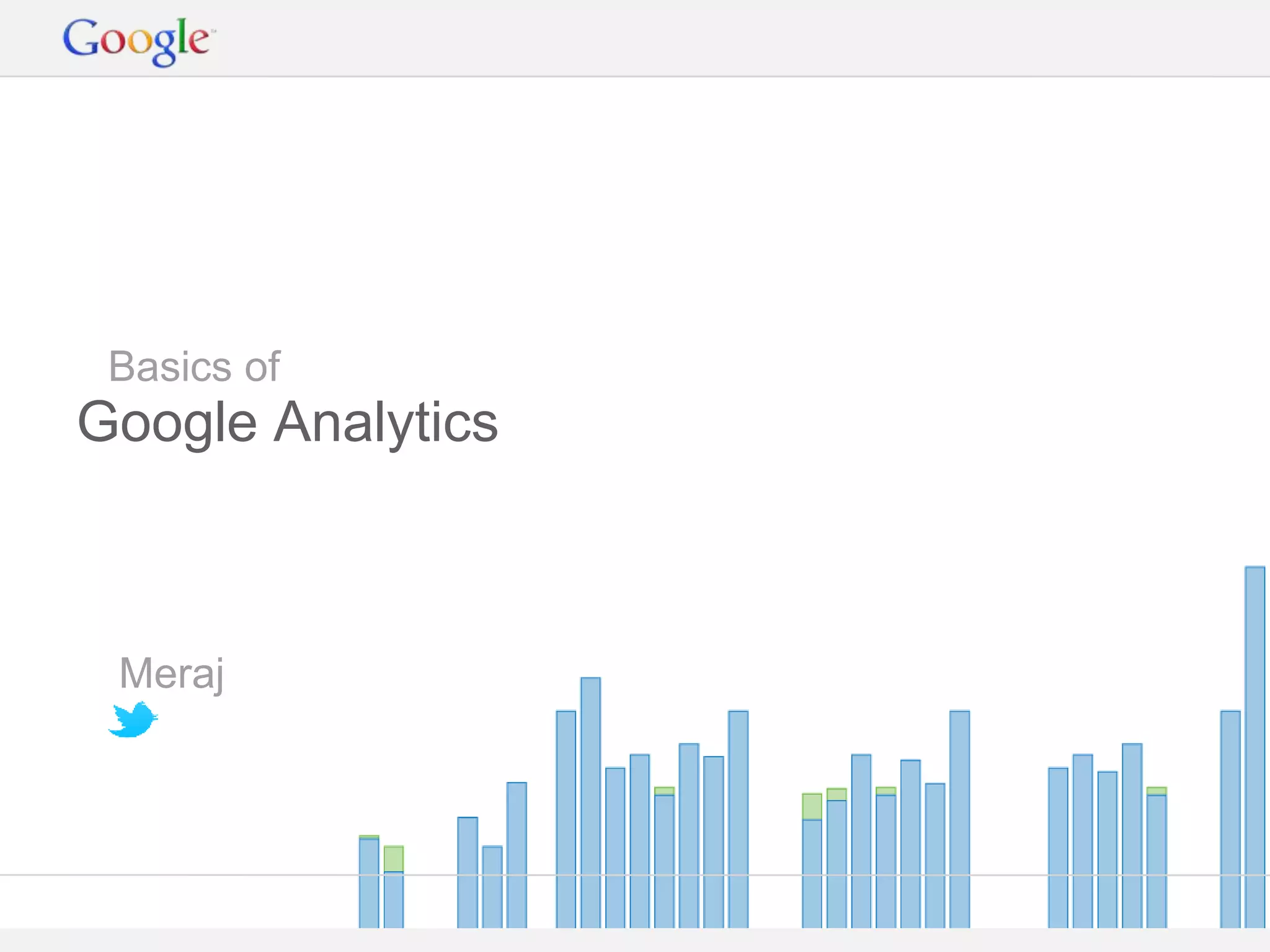The width and height of the screenshot is (1270, 952).
Task: Click the tallest blue bar at the chart's right edge
Action: (1254, 744)
